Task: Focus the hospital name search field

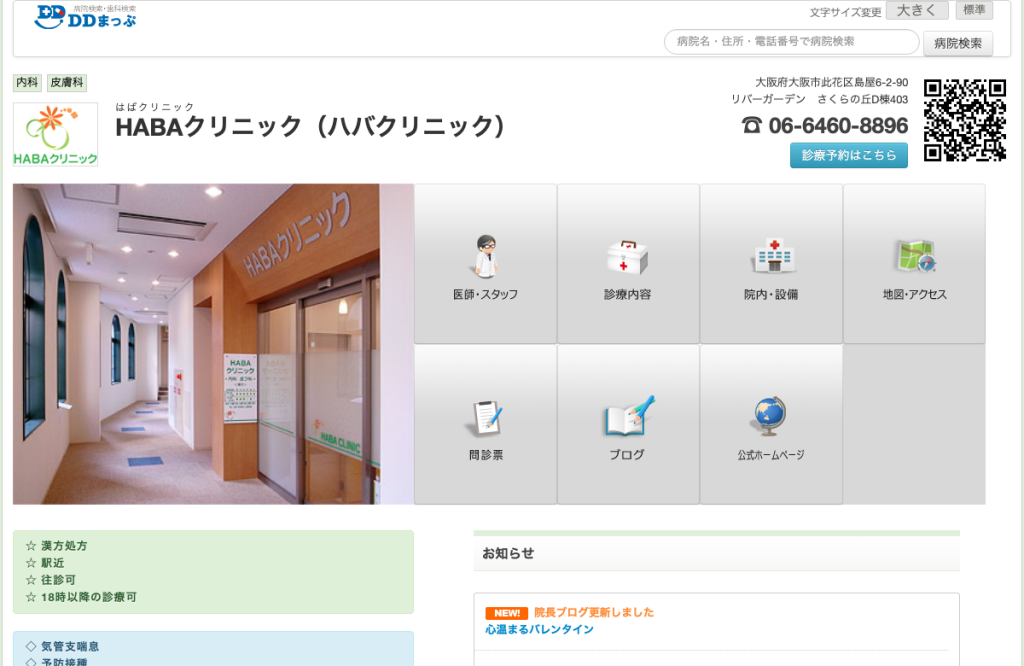Action: (x=792, y=42)
